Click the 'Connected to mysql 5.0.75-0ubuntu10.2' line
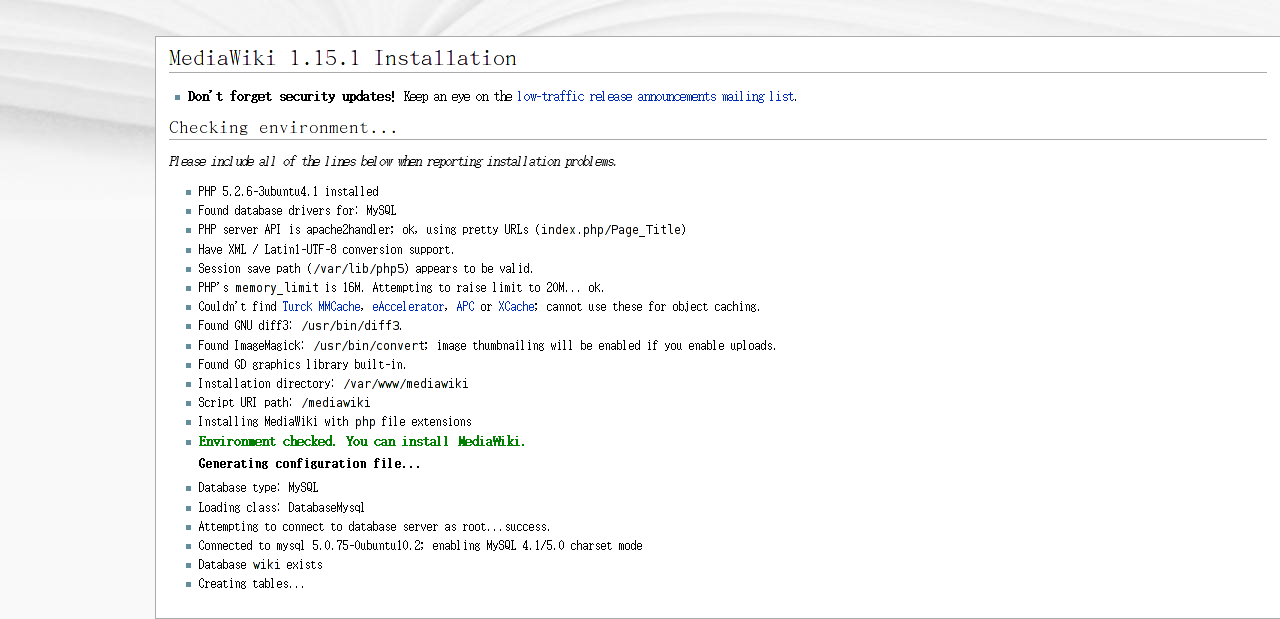Screen dimensions: 1280x619 click(420, 546)
